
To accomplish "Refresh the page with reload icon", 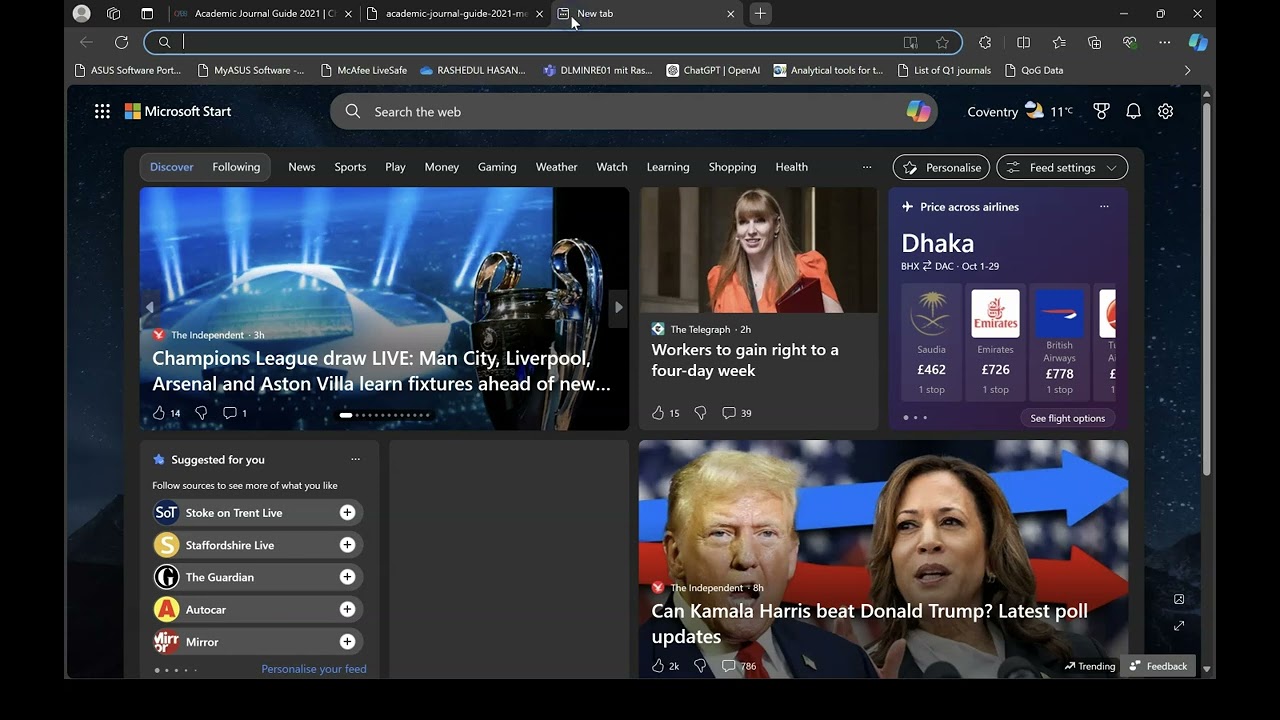I will 121,42.
